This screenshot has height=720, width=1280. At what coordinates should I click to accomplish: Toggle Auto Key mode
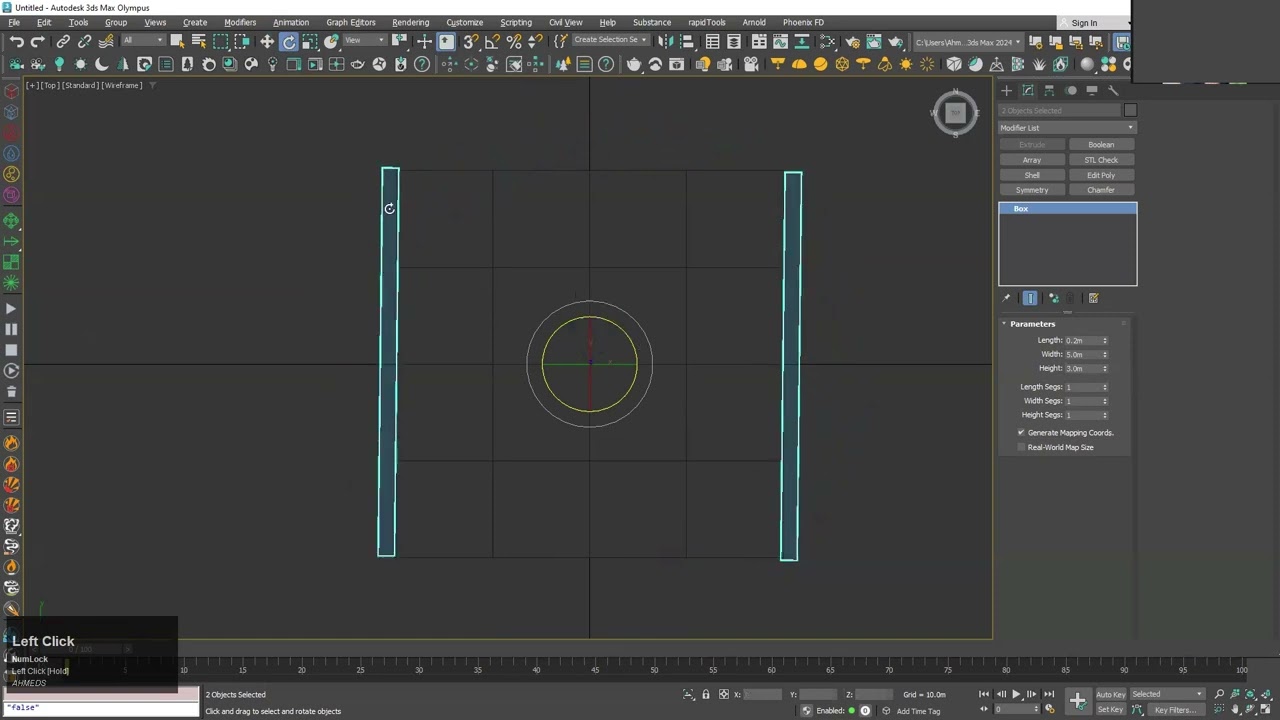1110,694
